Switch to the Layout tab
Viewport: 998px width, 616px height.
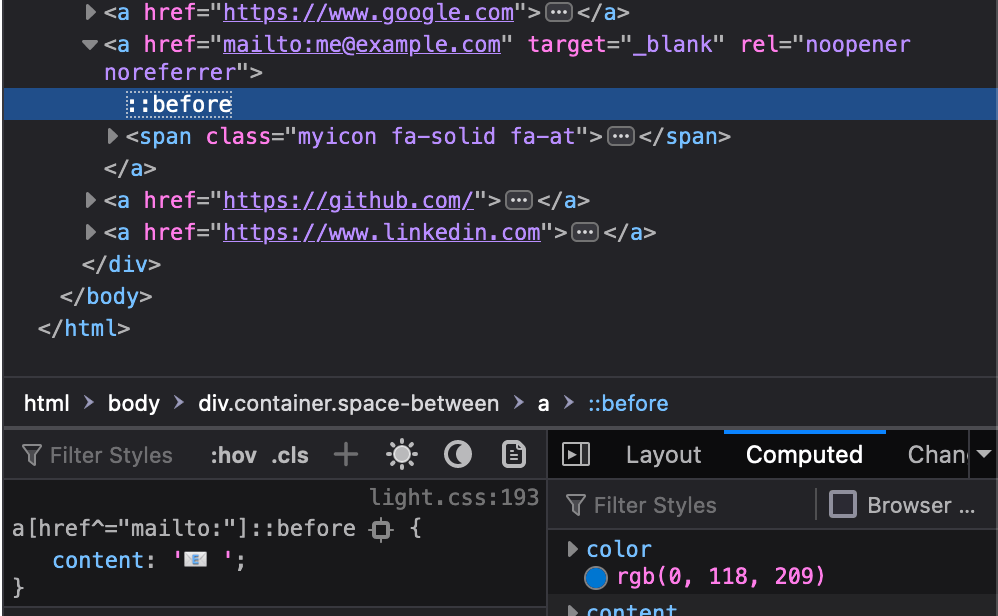pyautogui.click(x=663, y=454)
